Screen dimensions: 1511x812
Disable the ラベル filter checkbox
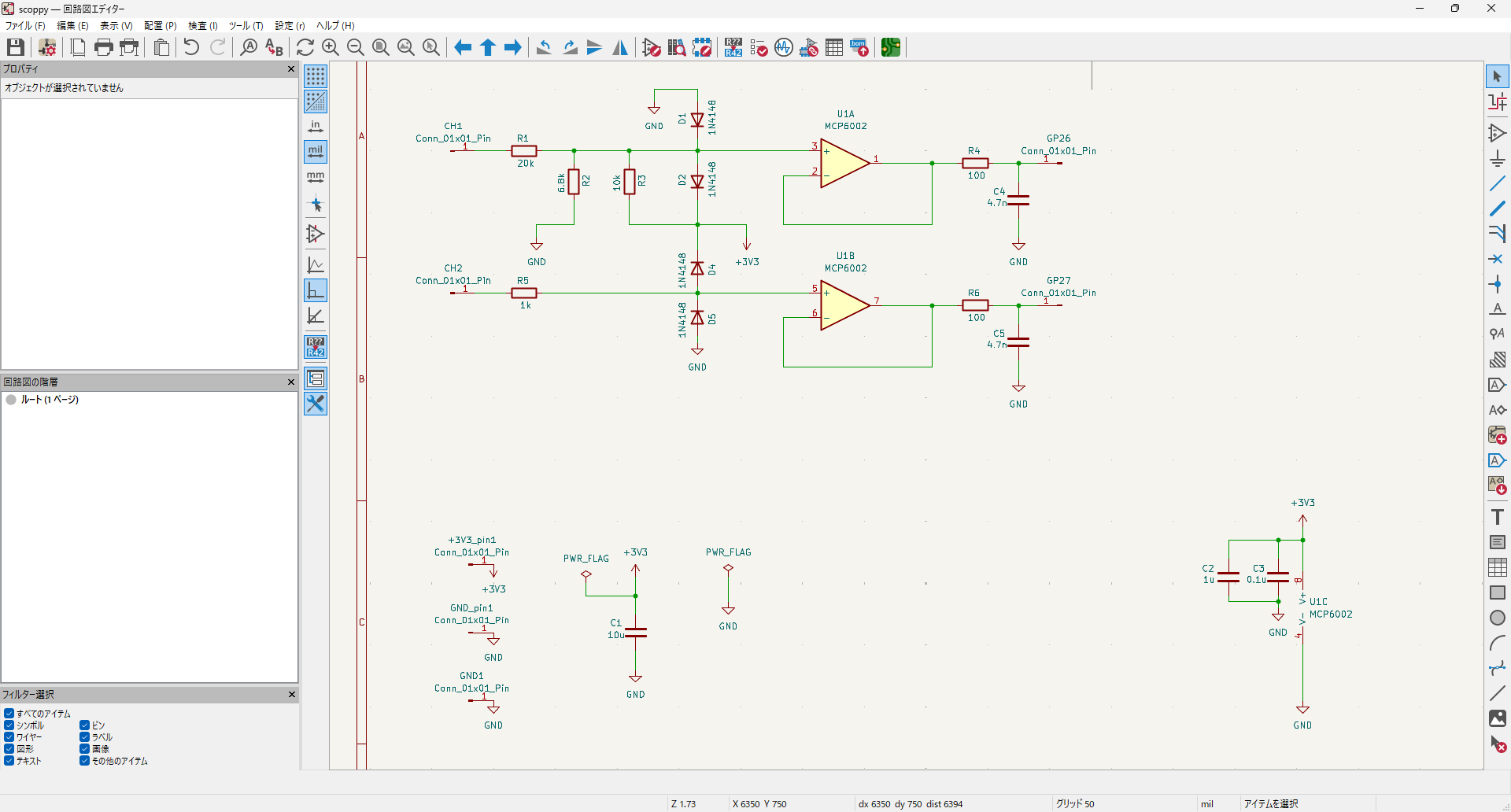(x=84, y=737)
